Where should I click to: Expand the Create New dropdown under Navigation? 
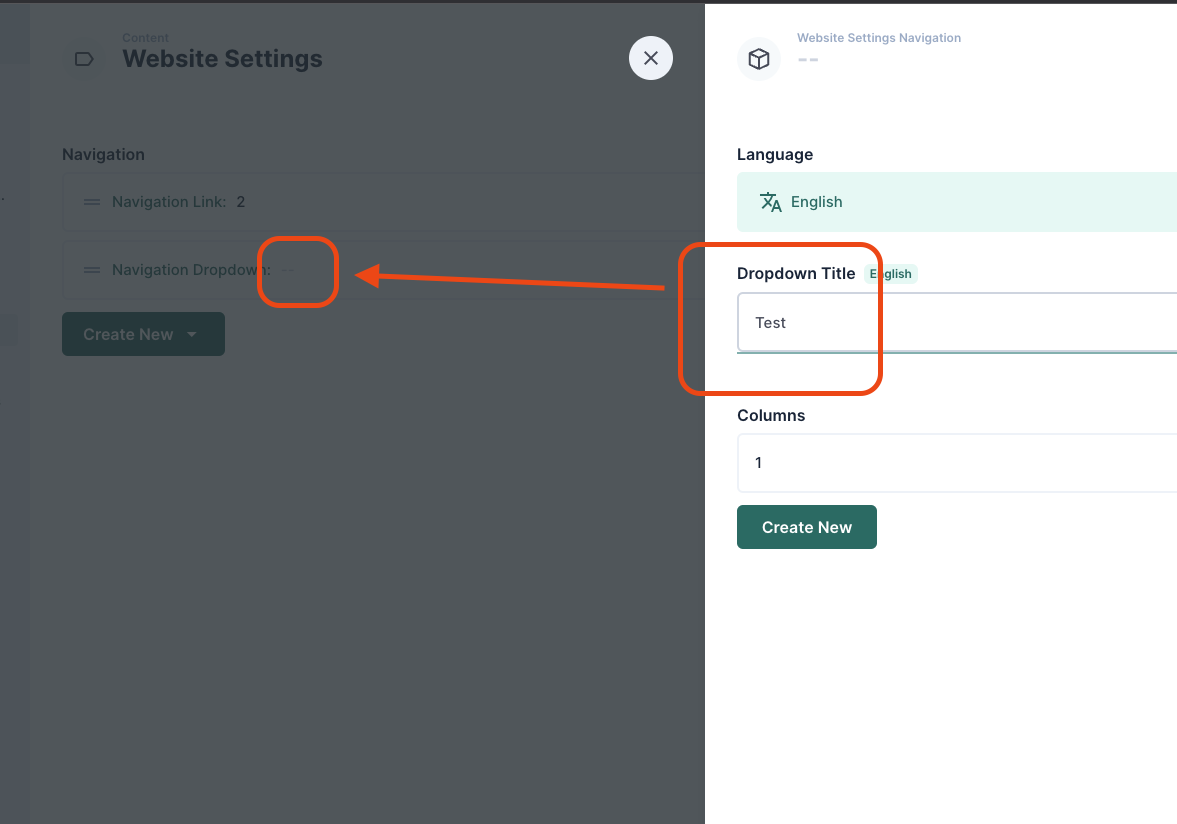pyautogui.click(x=143, y=334)
